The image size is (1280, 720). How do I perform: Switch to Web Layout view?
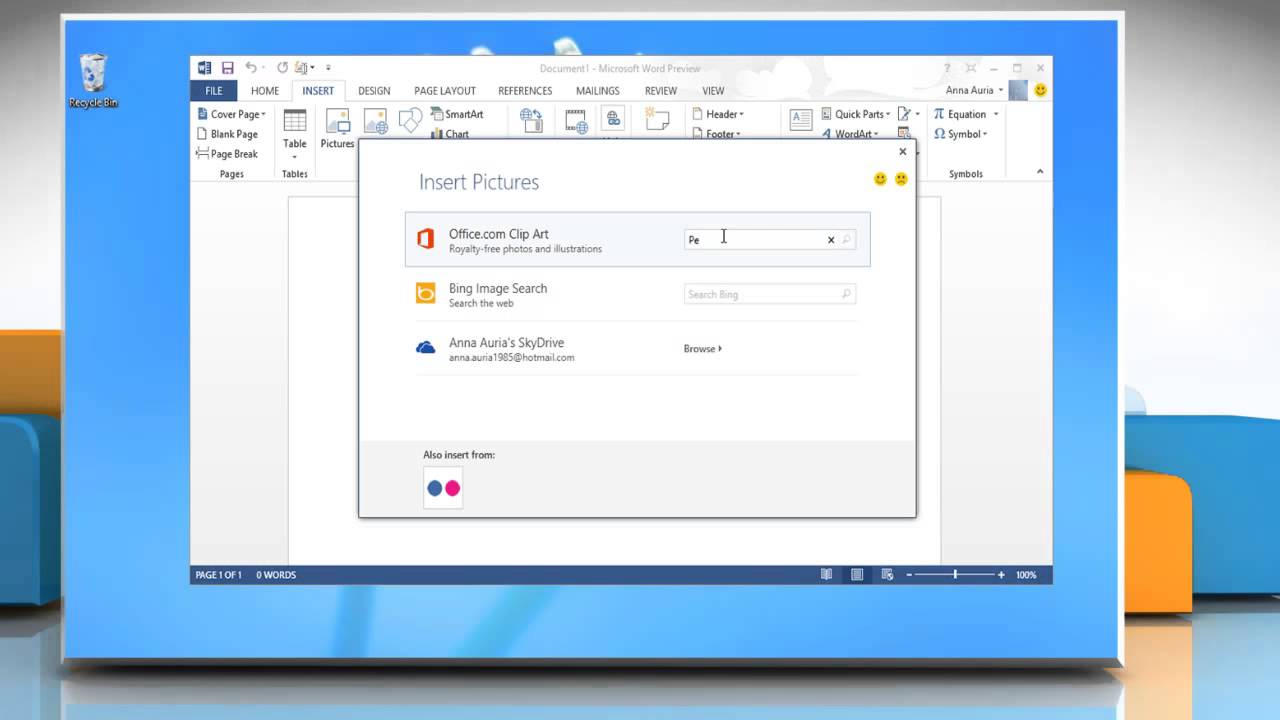(887, 575)
